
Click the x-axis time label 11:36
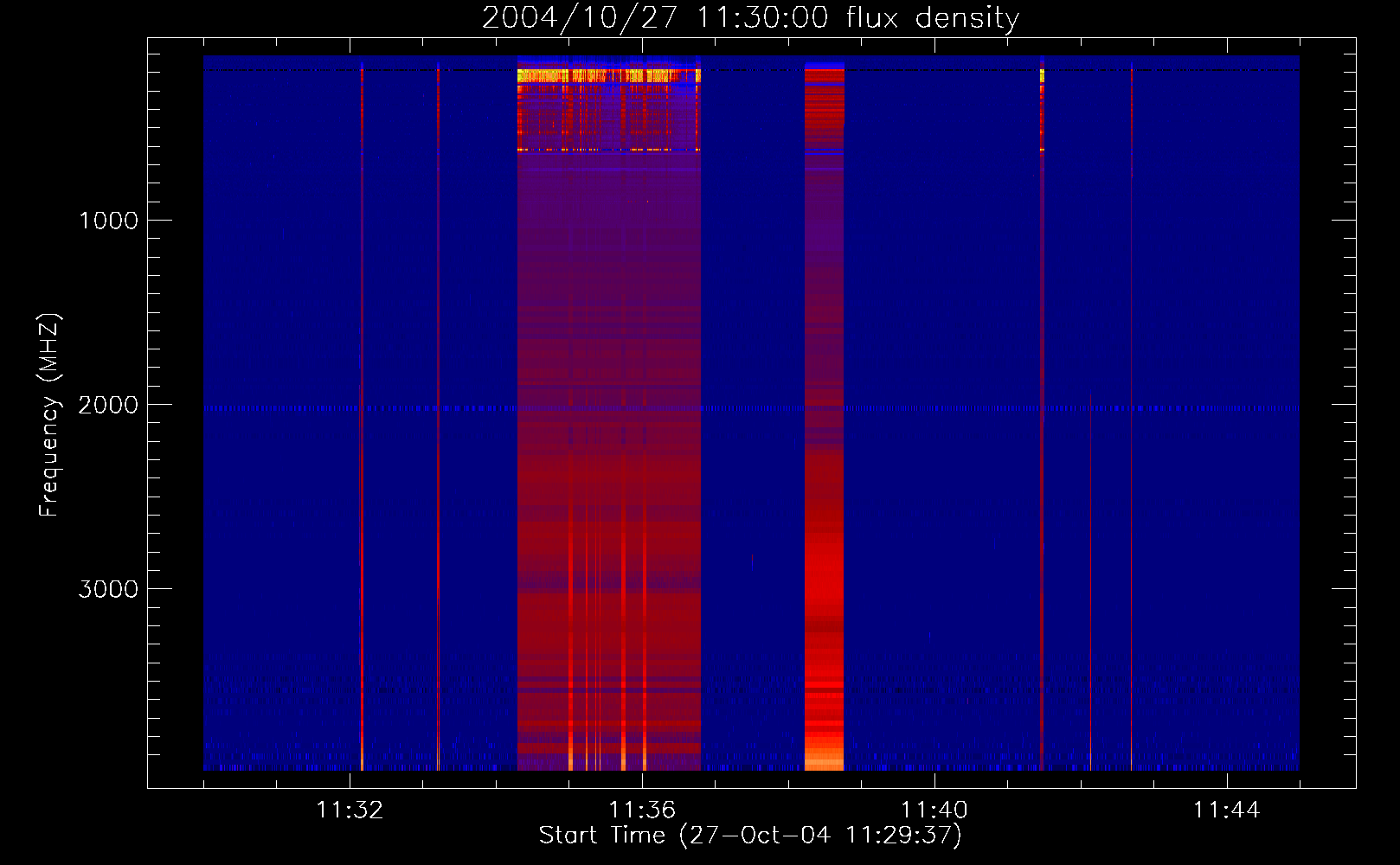[x=642, y=811]
